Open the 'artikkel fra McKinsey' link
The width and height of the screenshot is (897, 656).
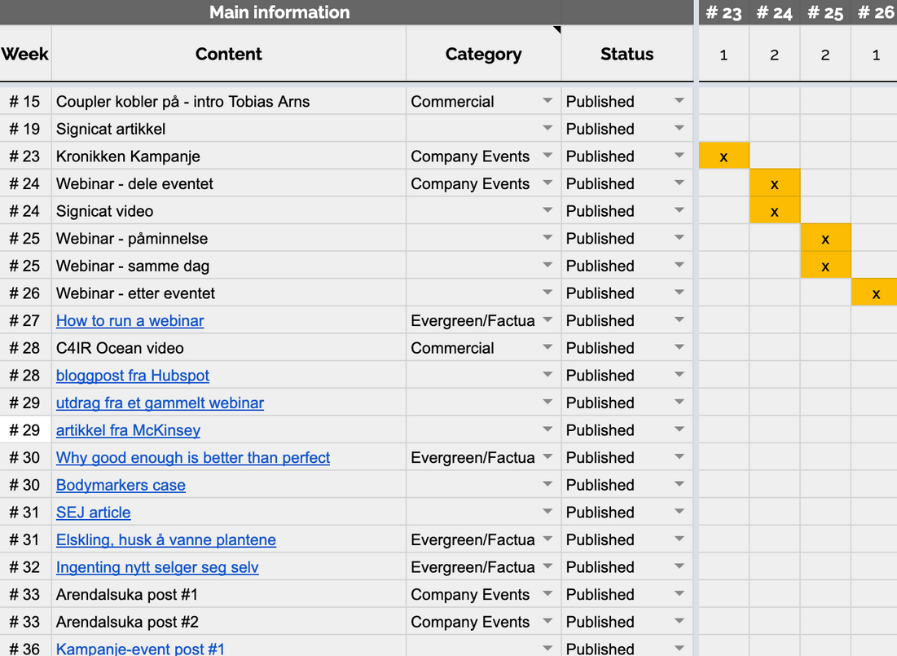pos(128,431)
